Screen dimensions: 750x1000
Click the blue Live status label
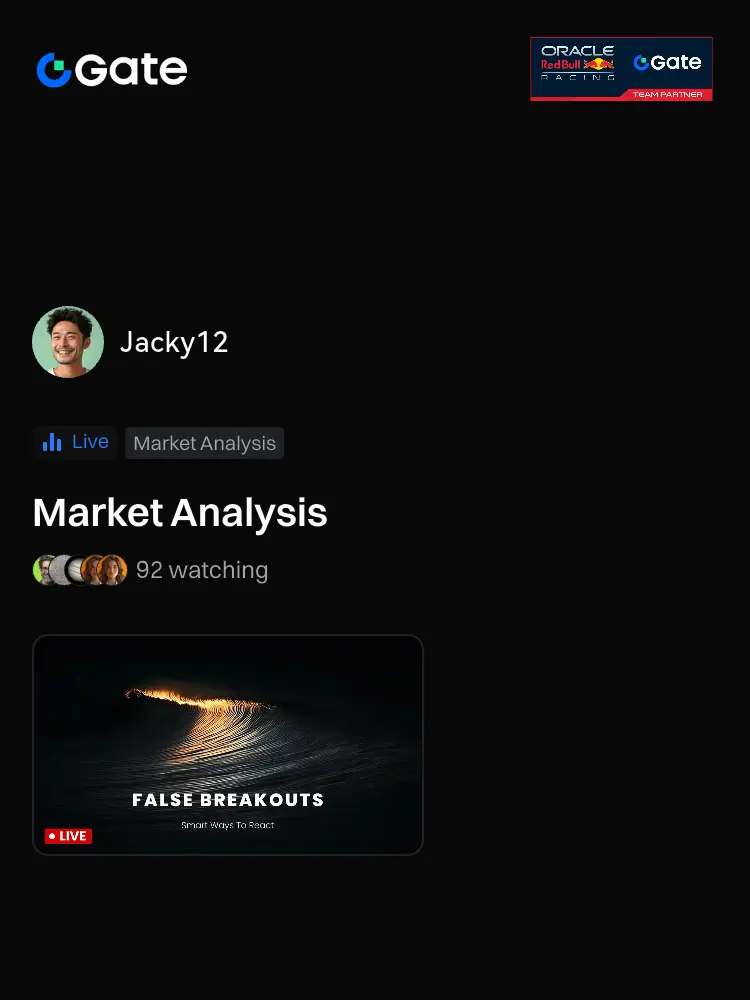90,441
